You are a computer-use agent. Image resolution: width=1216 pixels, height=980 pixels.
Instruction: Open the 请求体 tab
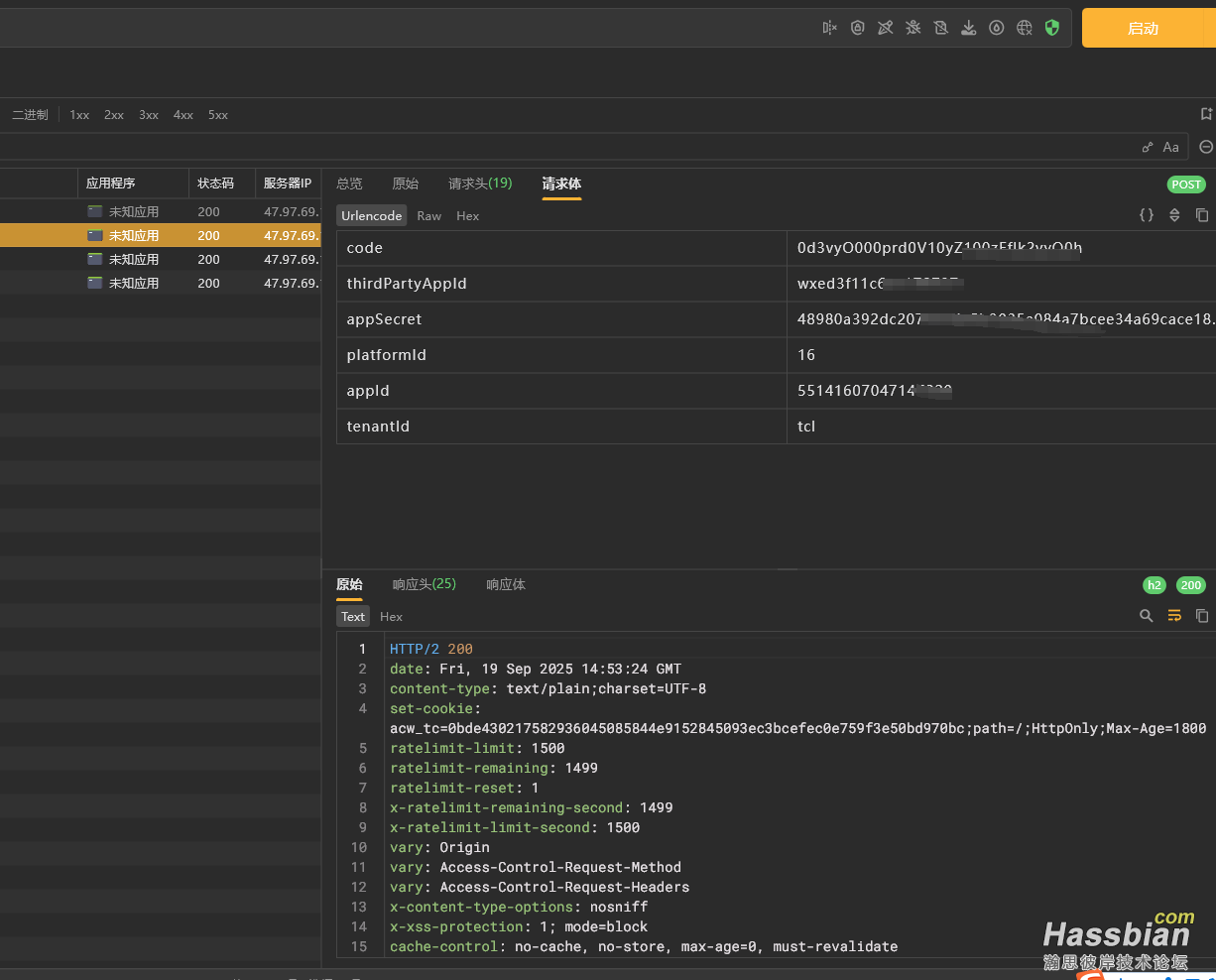point(561,184)
